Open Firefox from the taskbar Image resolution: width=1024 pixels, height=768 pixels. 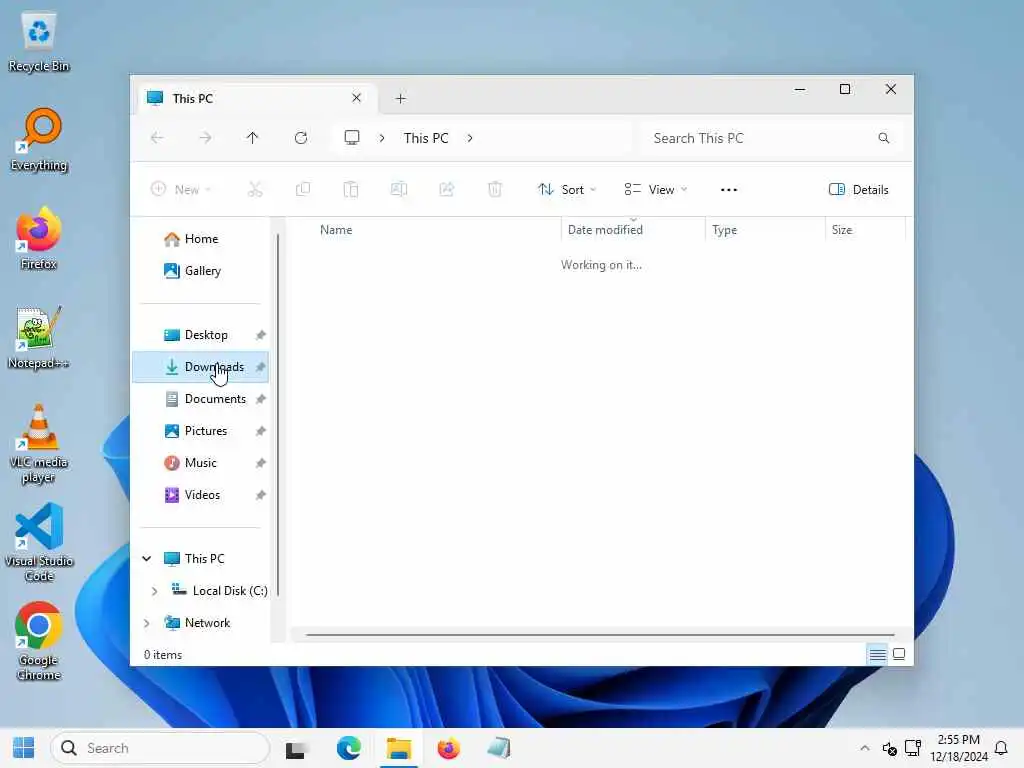[x=449, y=748]
